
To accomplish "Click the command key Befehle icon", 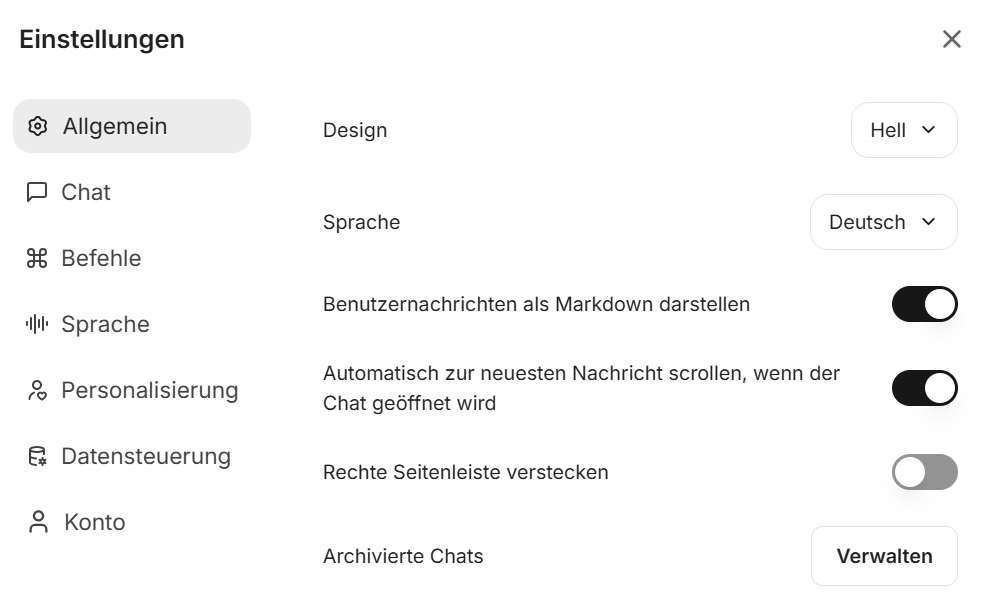I will coord(37,258).
